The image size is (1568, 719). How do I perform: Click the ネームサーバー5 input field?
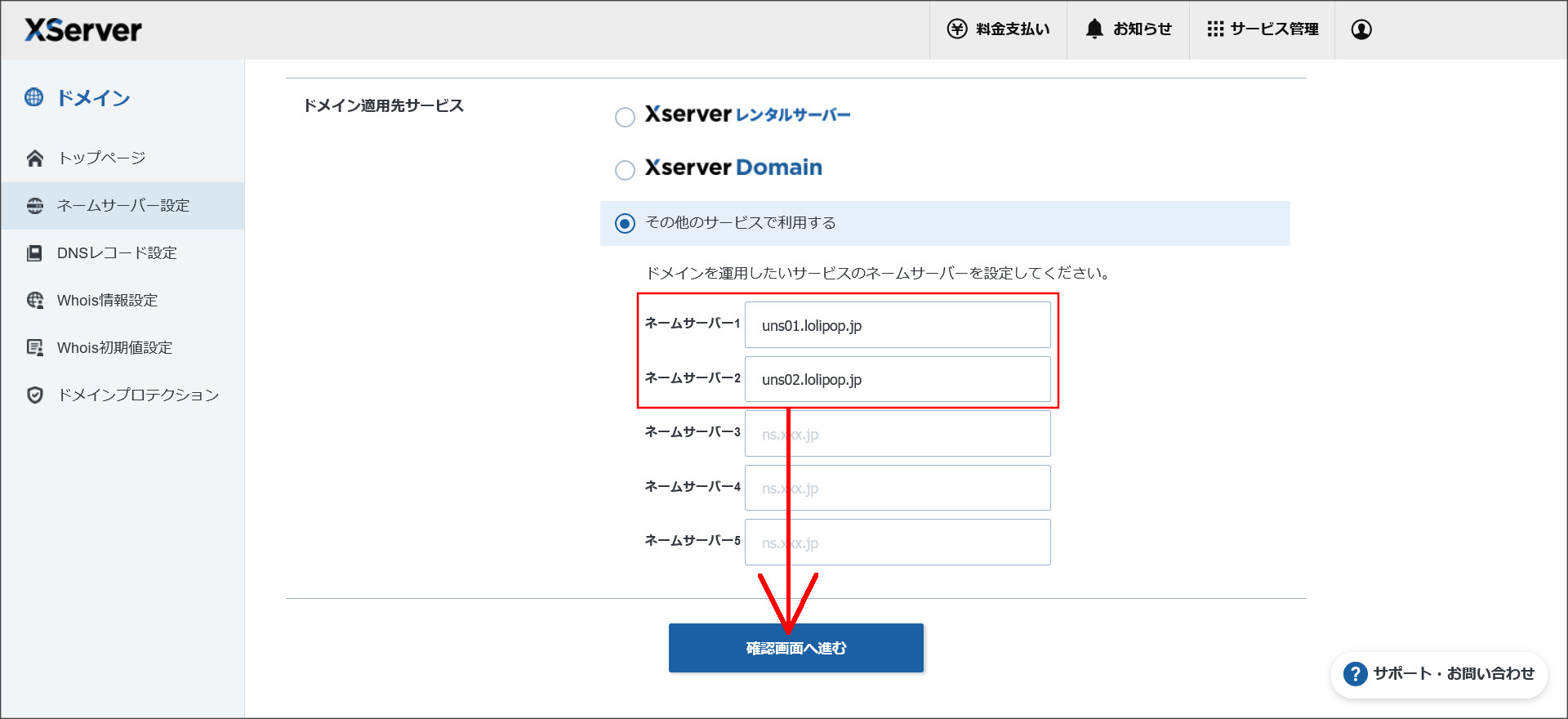[x=898, y=543]
